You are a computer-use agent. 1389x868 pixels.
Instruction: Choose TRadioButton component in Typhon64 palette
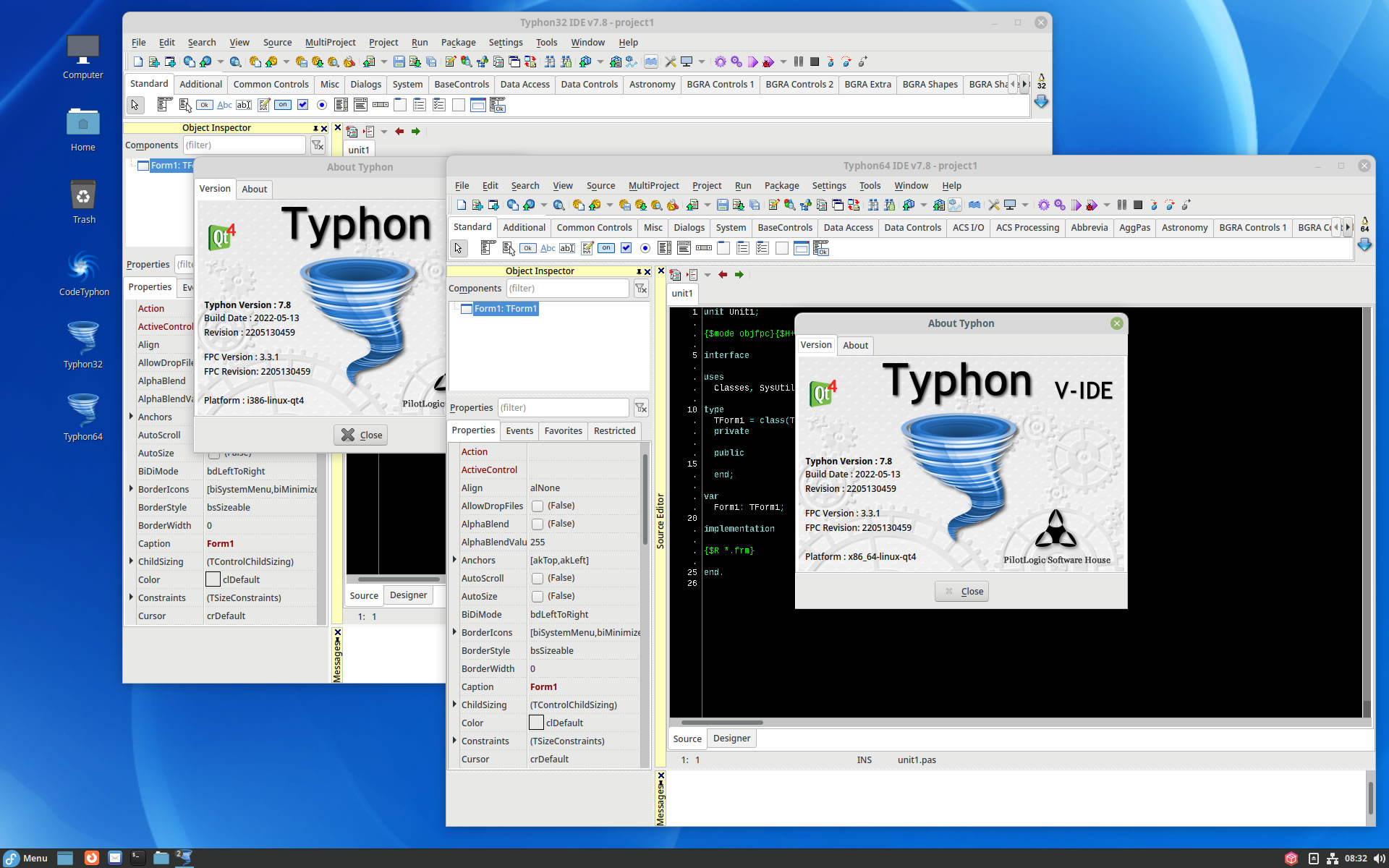point(645,248)
